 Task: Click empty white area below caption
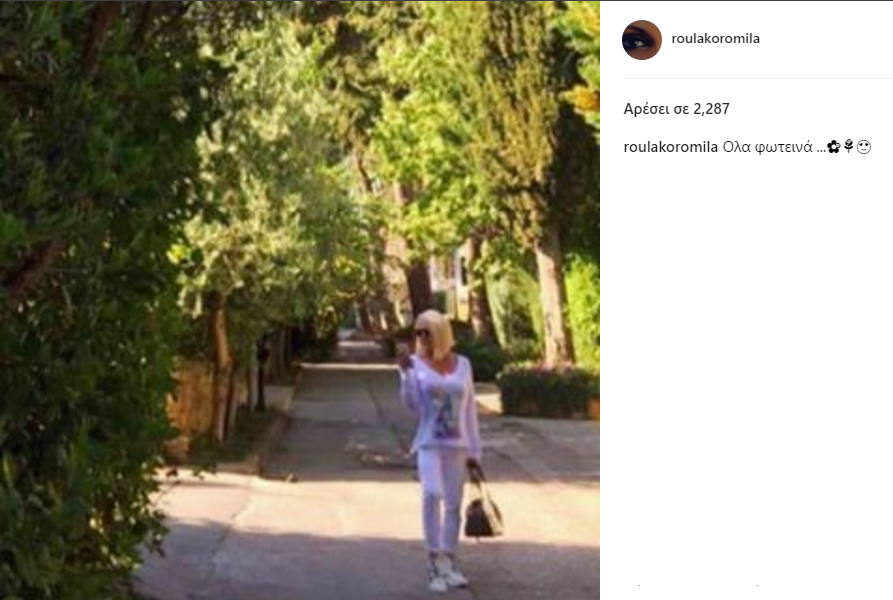click(757, 370)
